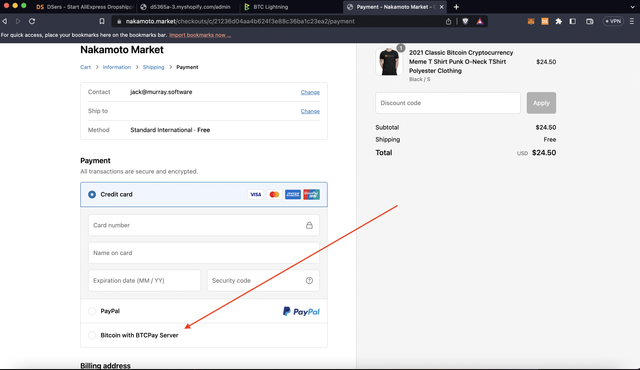Reload the page with the refresh icon

(32, 21)
